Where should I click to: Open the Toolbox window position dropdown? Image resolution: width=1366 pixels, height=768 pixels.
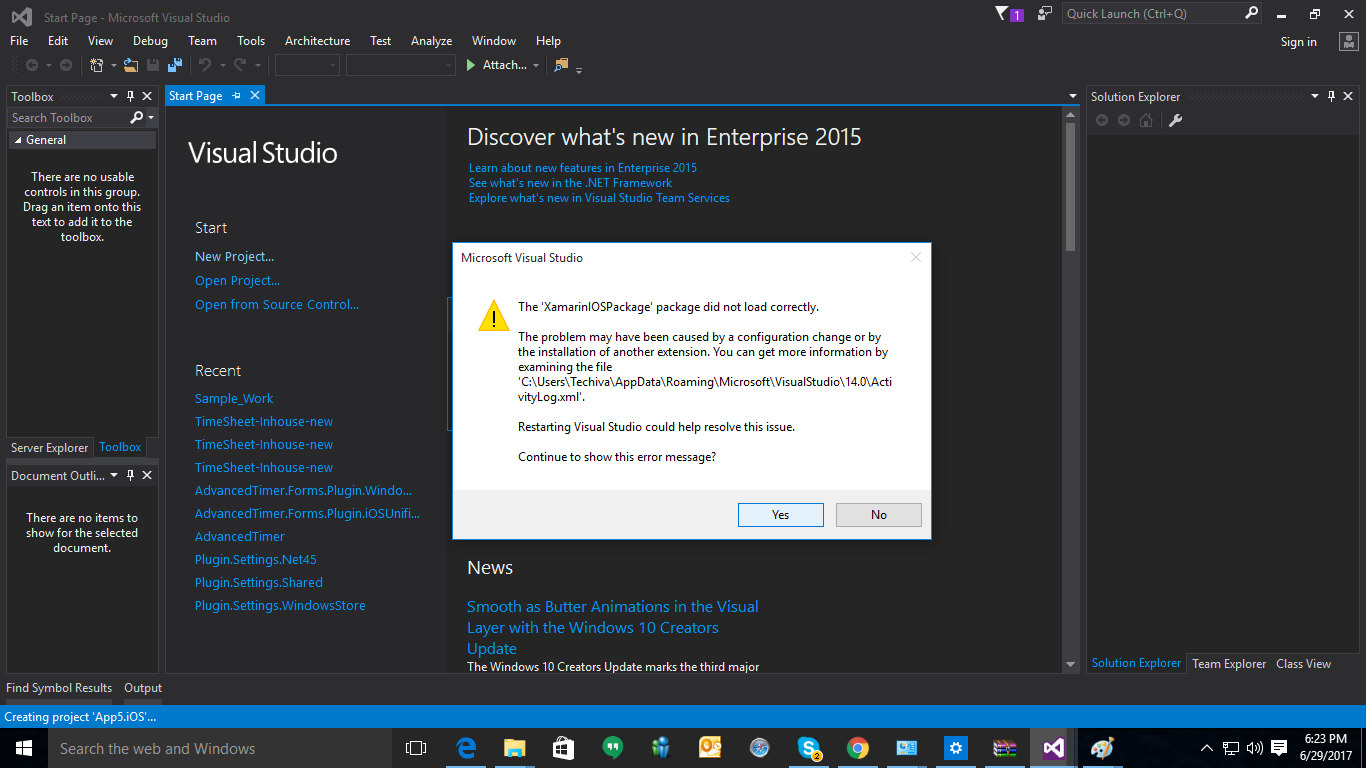point(114,96)
